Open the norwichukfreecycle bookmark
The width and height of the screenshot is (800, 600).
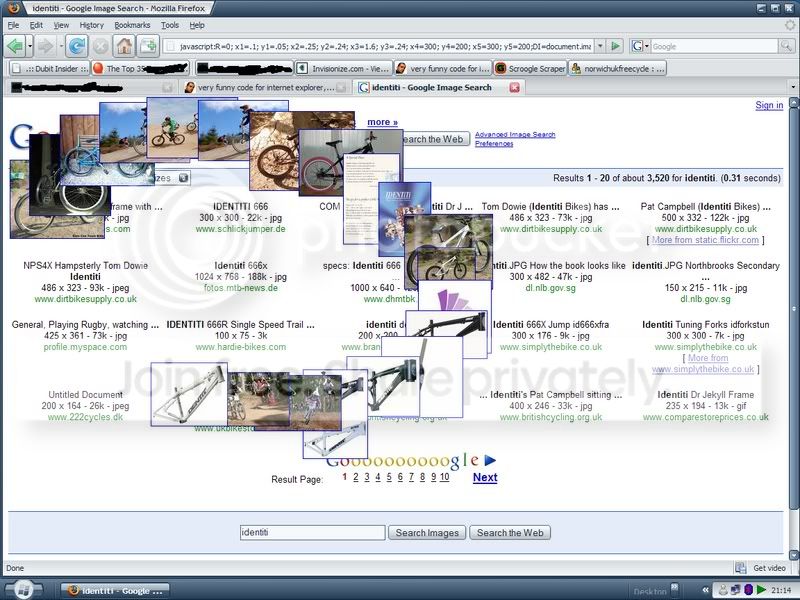[618, 68]
